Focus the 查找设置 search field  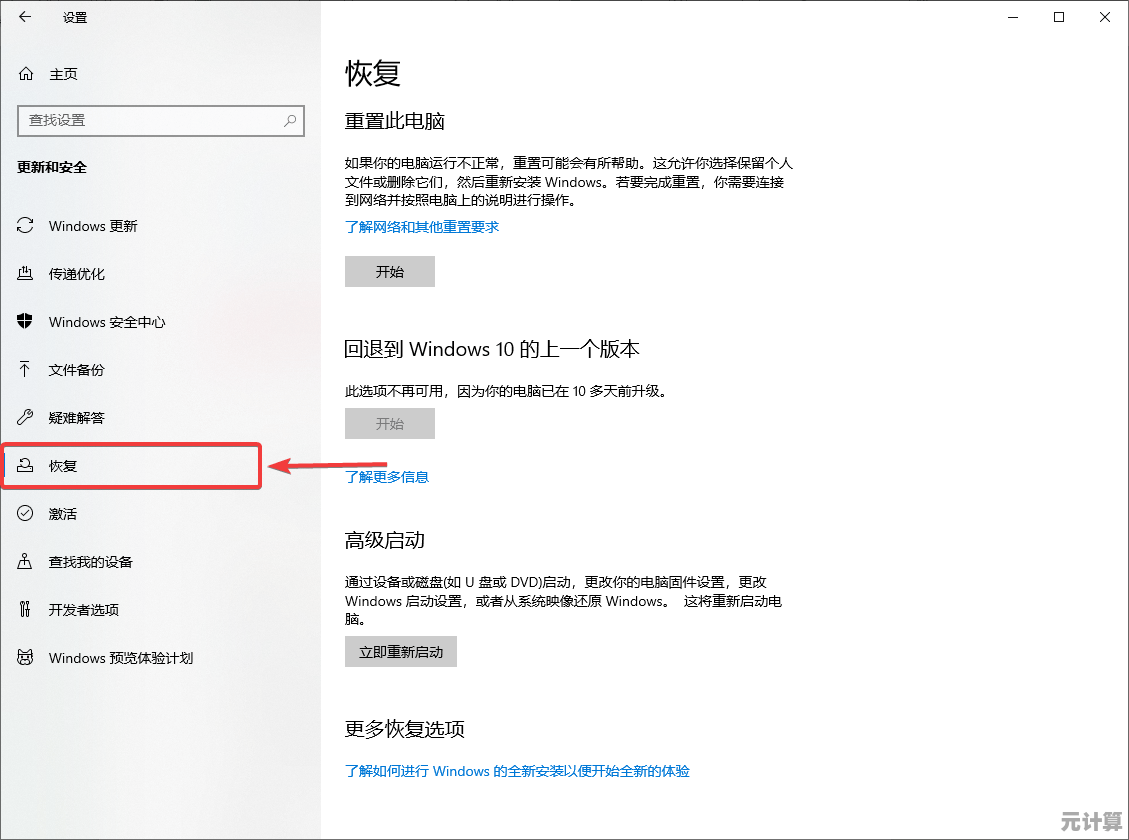(x=161, y=120)
